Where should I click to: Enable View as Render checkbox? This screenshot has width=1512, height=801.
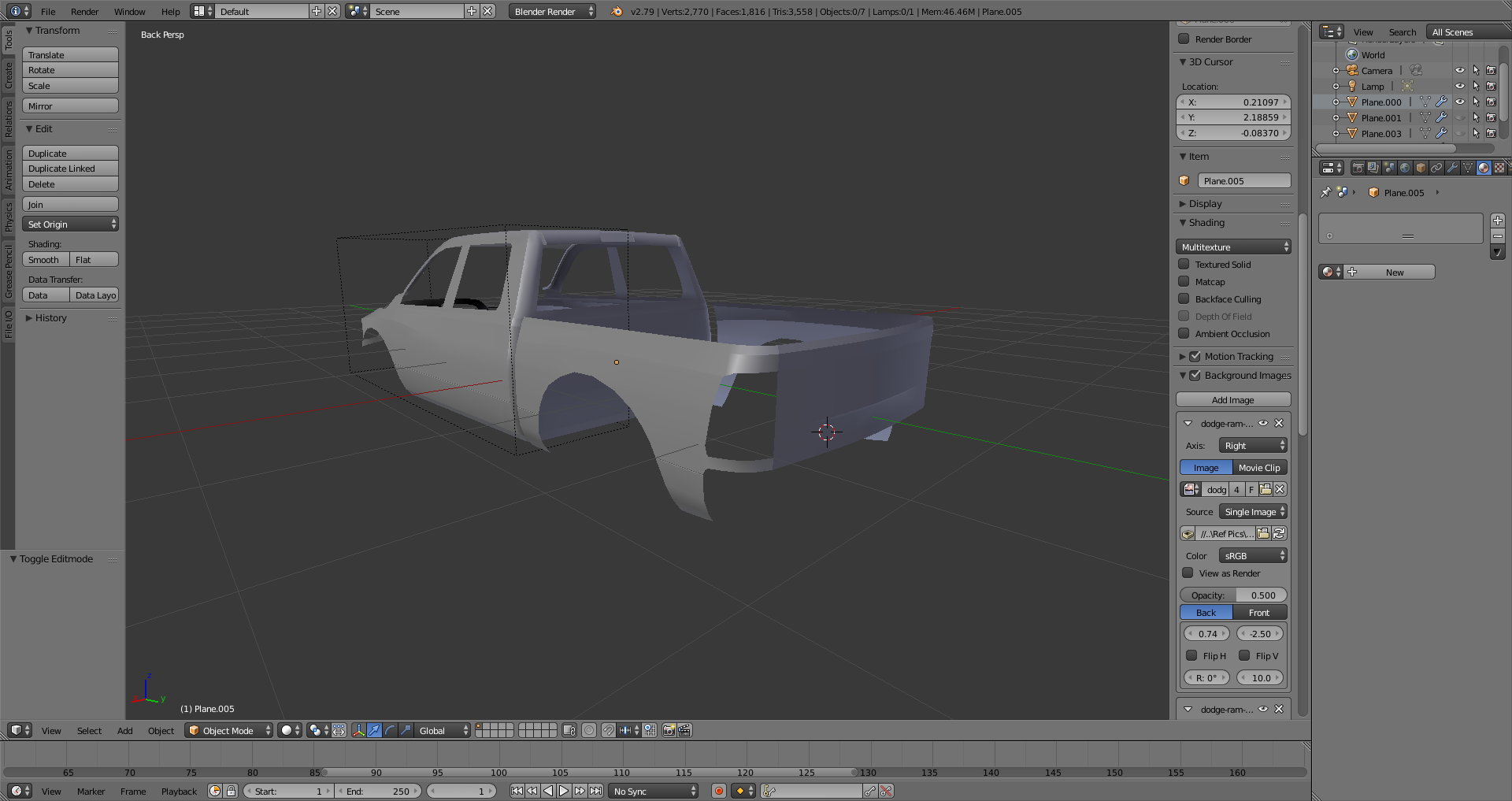1188,573
